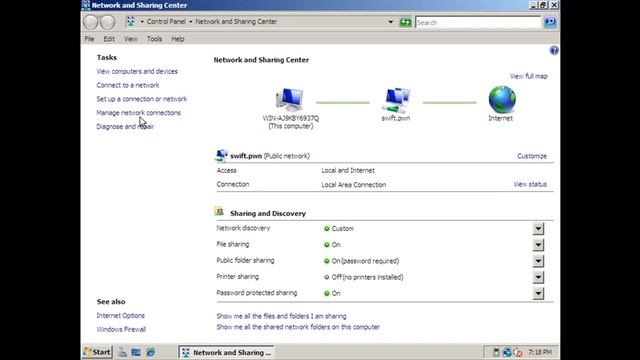Open the Edit menu

[x=109, y=39]
